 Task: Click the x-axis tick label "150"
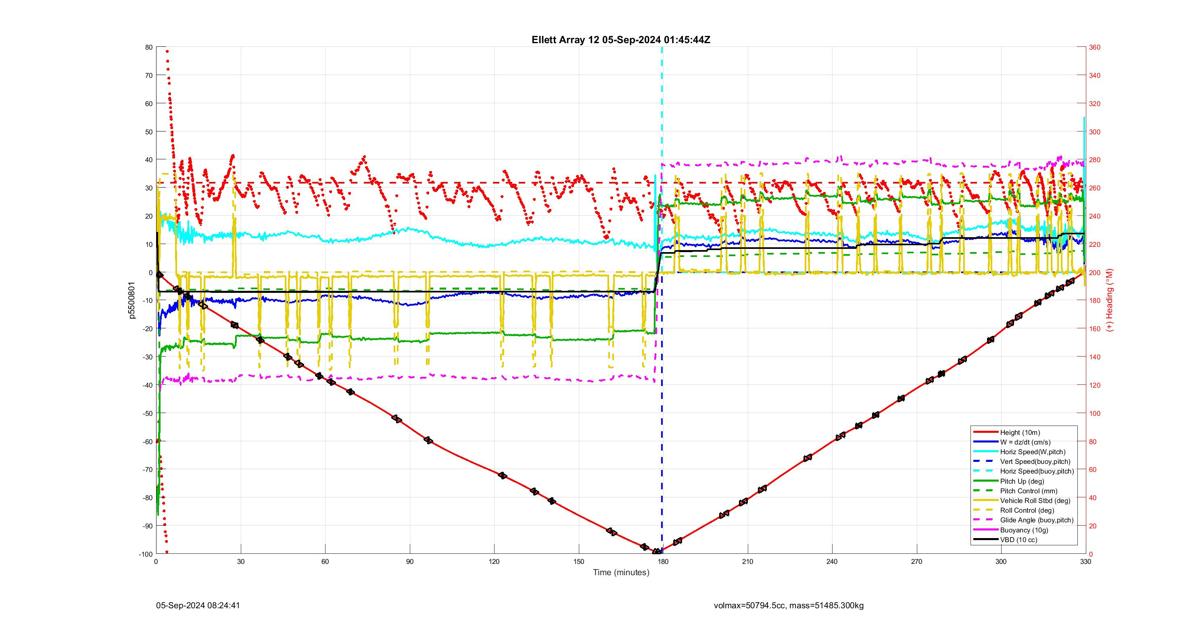tap(578, 562)
